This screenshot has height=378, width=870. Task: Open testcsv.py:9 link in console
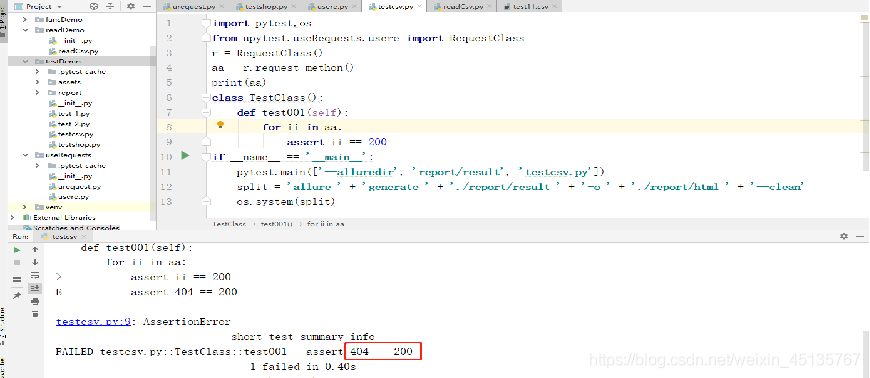[x=93, y=321]
